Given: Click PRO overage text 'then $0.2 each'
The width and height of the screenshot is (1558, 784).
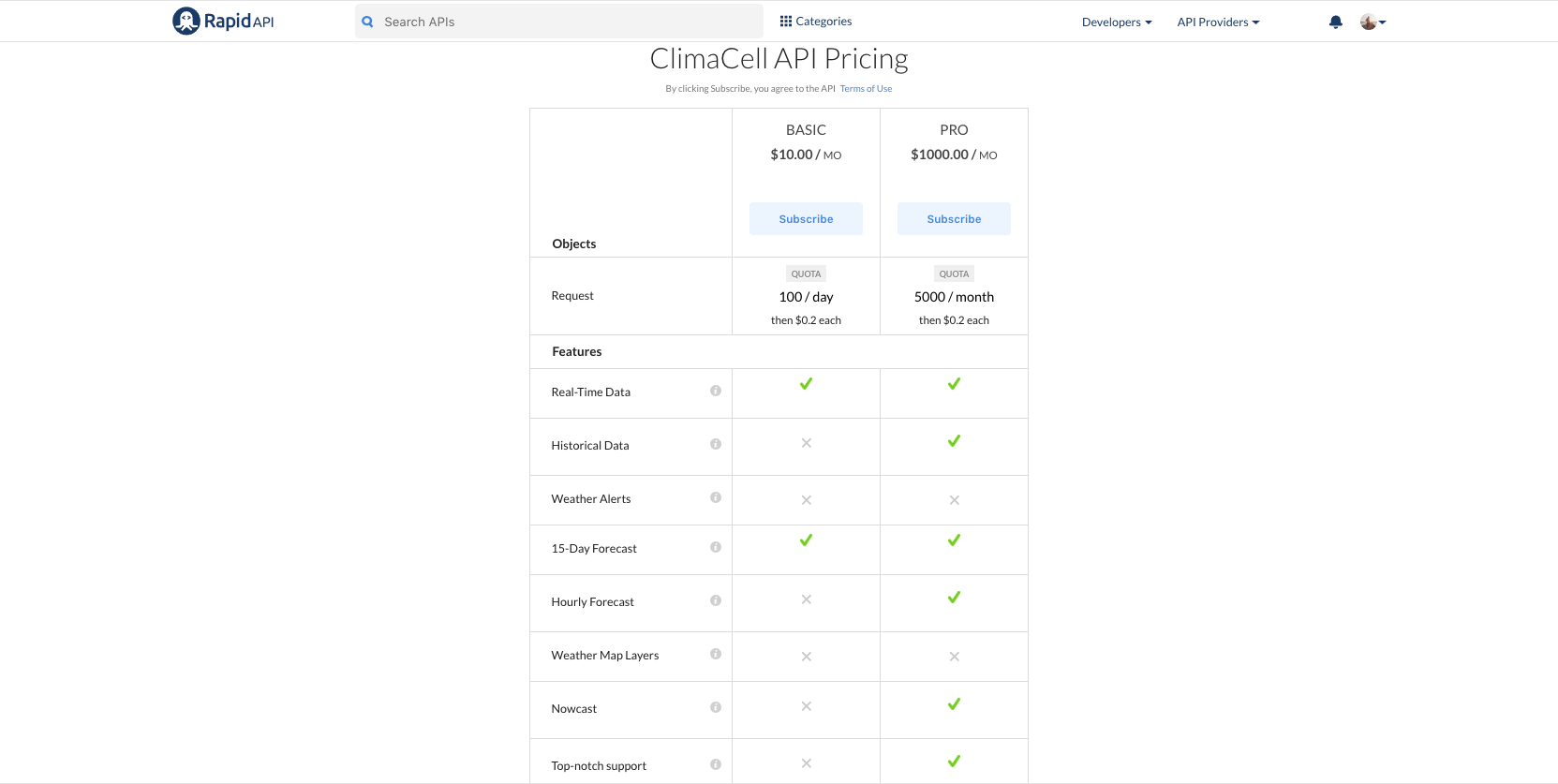Looking at the screenshot, I should click(x=954, y=320).
